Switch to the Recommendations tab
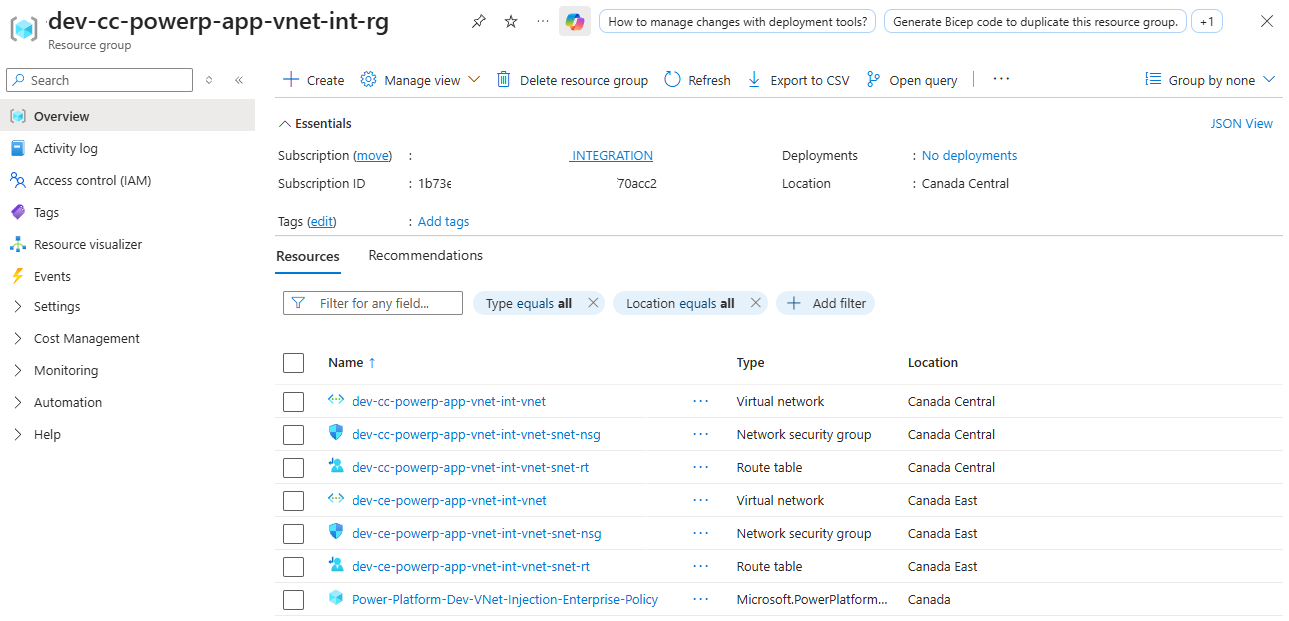Image resolution: width=1289 pixels, height=621 pixels. click(x=425, y=256)
